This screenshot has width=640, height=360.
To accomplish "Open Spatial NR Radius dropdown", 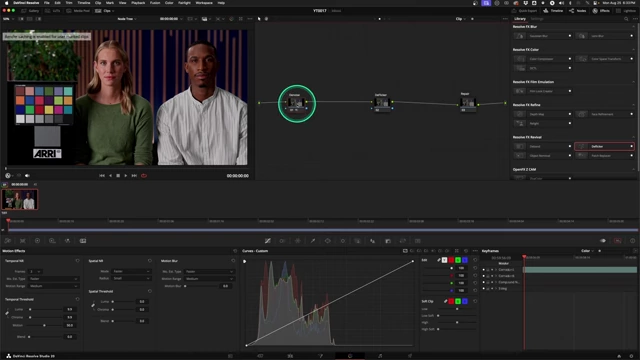I will pyautogui.click(x=131, y=278).
